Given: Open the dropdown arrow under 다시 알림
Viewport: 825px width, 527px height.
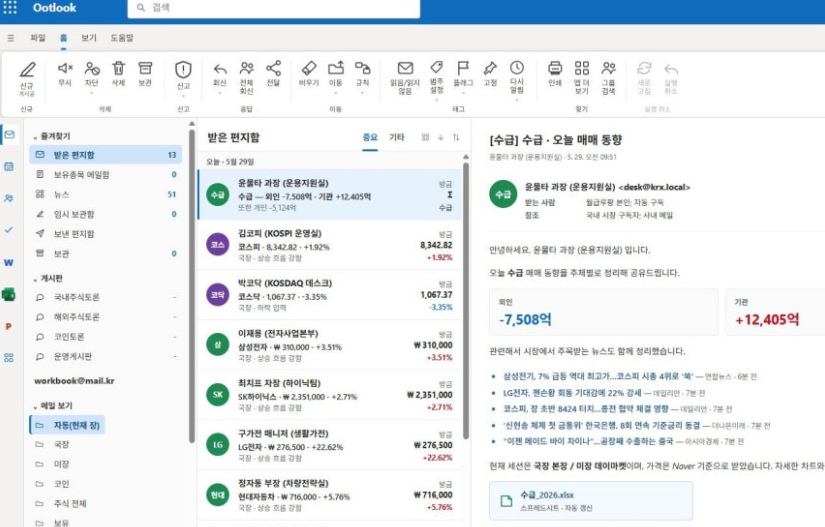Looking at the screenshot, I should coord(517,99).
